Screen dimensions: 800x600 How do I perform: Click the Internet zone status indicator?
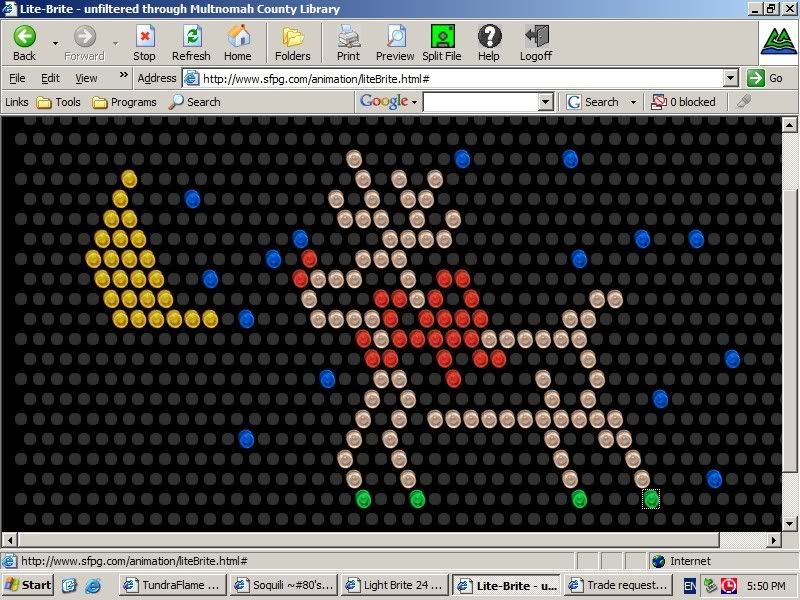coord(682,561)
